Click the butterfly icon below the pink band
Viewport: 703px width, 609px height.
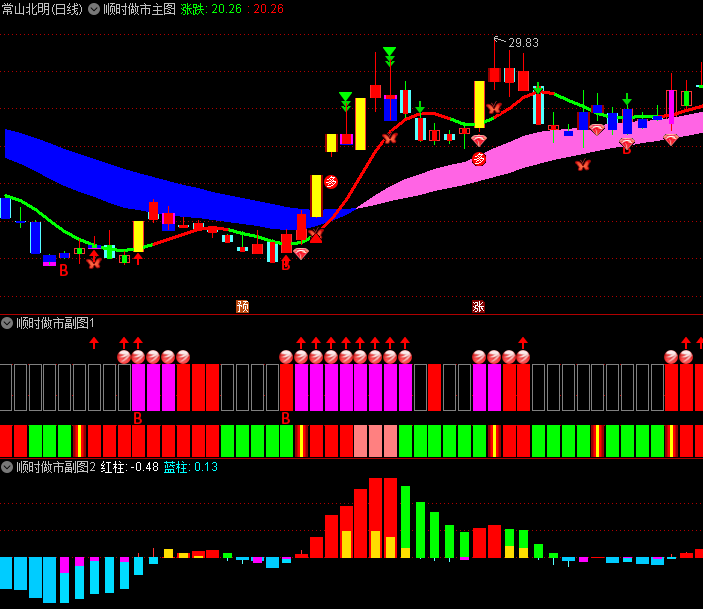(583, 165)
